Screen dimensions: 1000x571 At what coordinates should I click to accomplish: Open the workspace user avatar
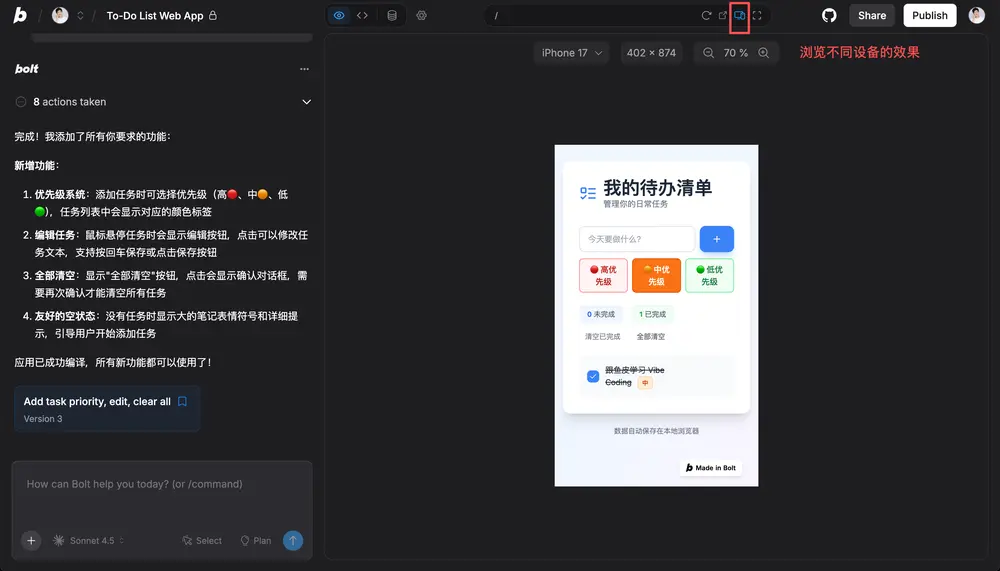pyautogui.click(x=60, y=15)
